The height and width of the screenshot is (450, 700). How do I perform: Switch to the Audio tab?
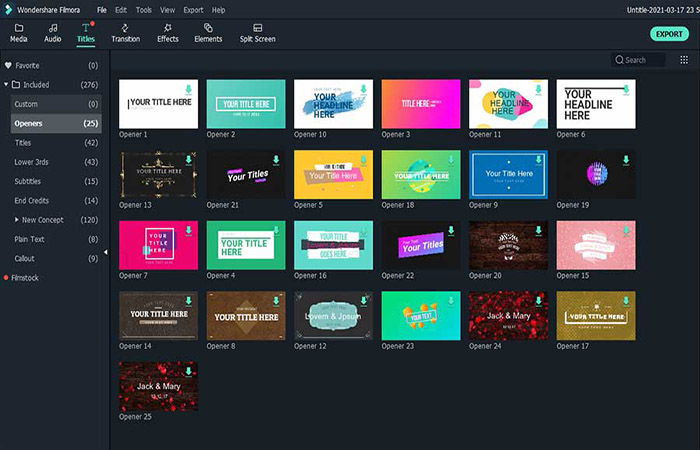[x=52, y=33]
